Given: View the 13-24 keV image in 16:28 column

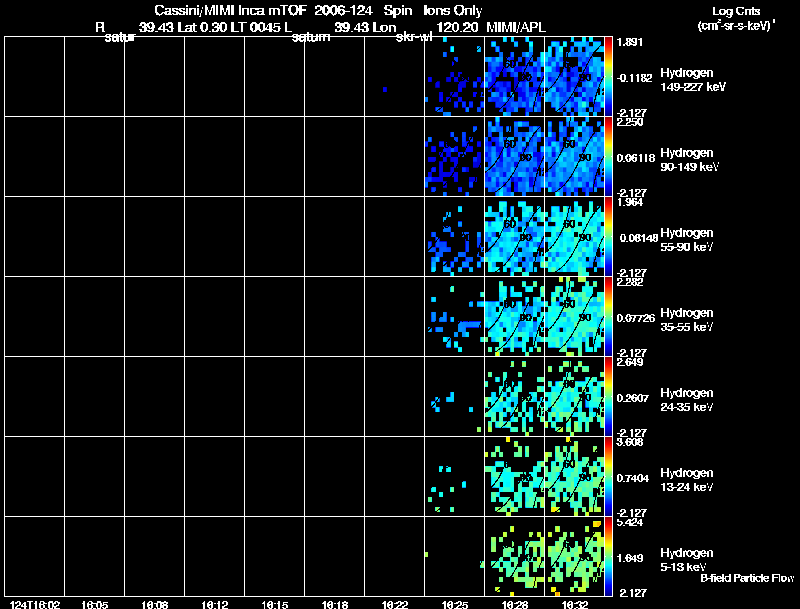Looking at the screenshot, I should (514, 477).
